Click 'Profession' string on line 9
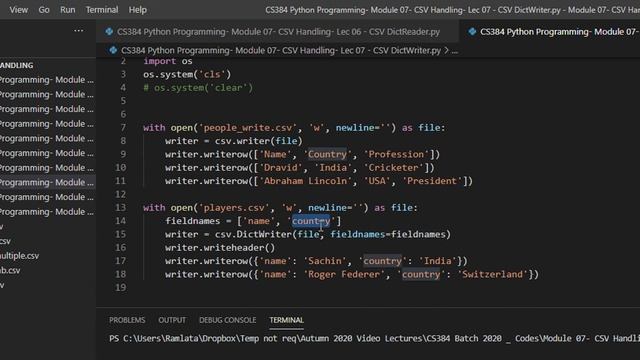640x360 pixels. tap(396, 154)
